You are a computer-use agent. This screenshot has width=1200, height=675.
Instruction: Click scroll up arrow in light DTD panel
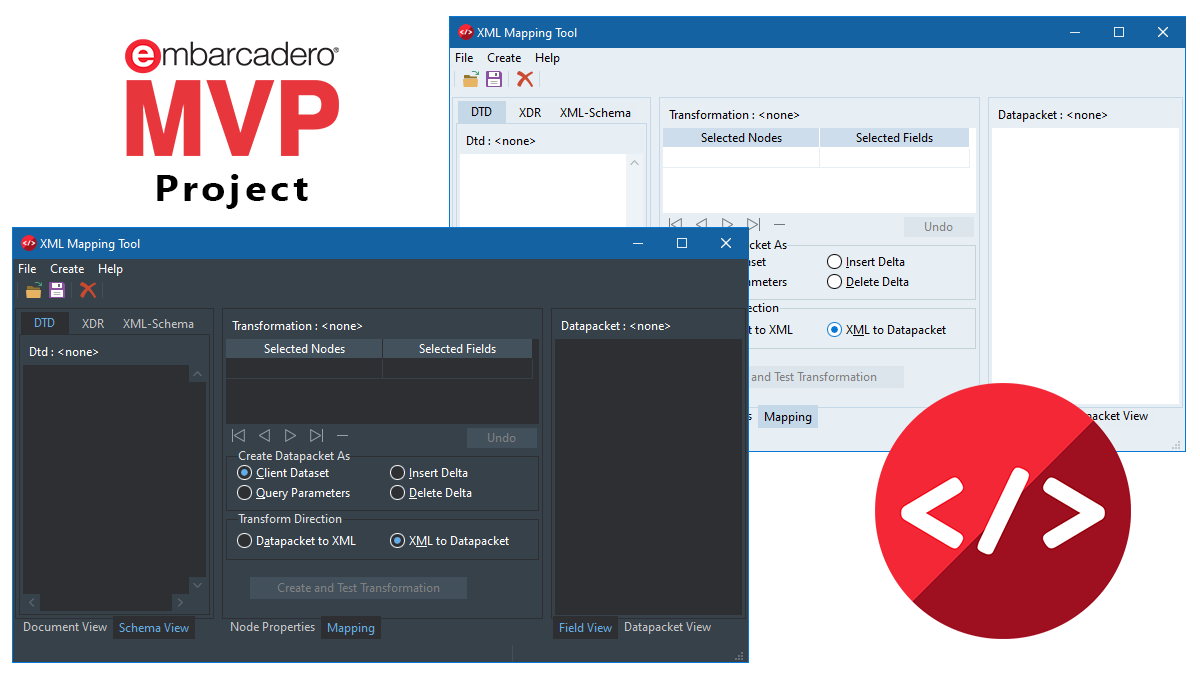[634, 163]
